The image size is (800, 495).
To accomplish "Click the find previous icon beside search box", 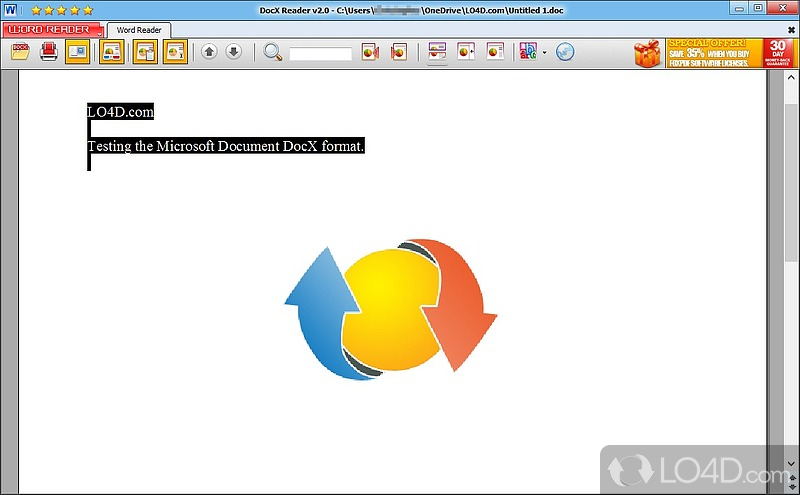I will (x=370, y=52).
